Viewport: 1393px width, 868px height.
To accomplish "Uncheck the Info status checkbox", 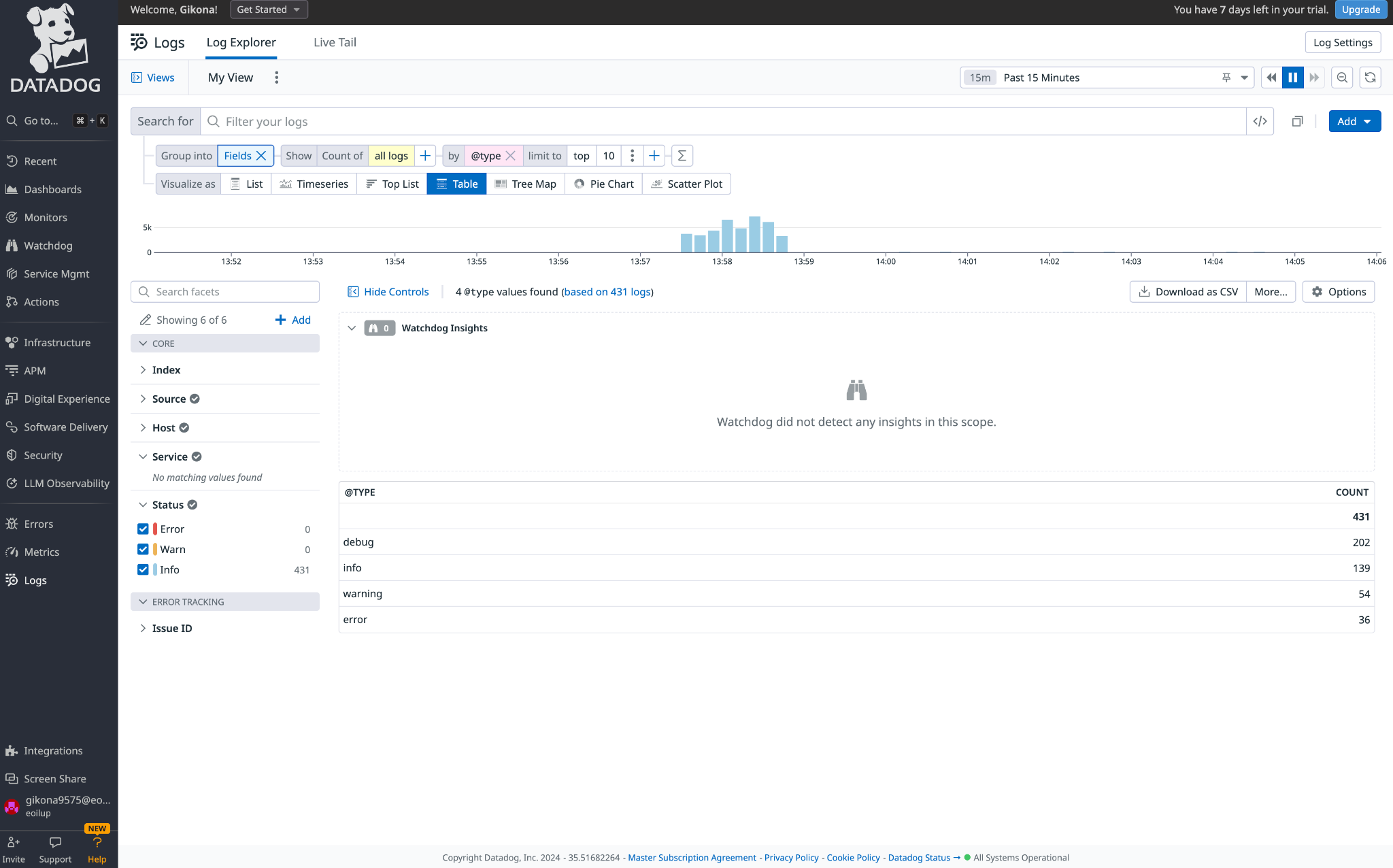I will (x=143, y=570).
